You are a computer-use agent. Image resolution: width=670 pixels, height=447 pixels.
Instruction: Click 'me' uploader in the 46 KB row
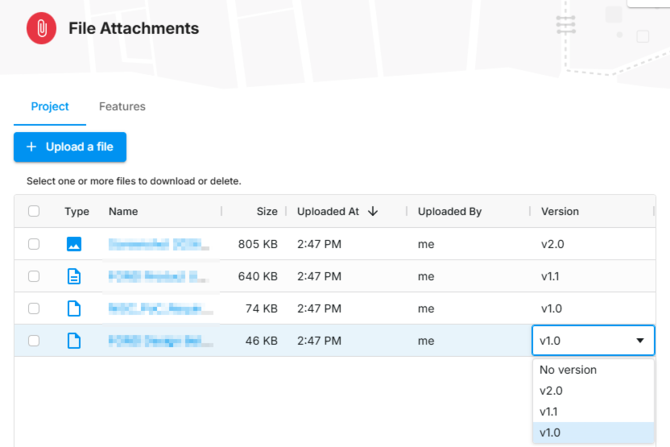click(426, 341)
